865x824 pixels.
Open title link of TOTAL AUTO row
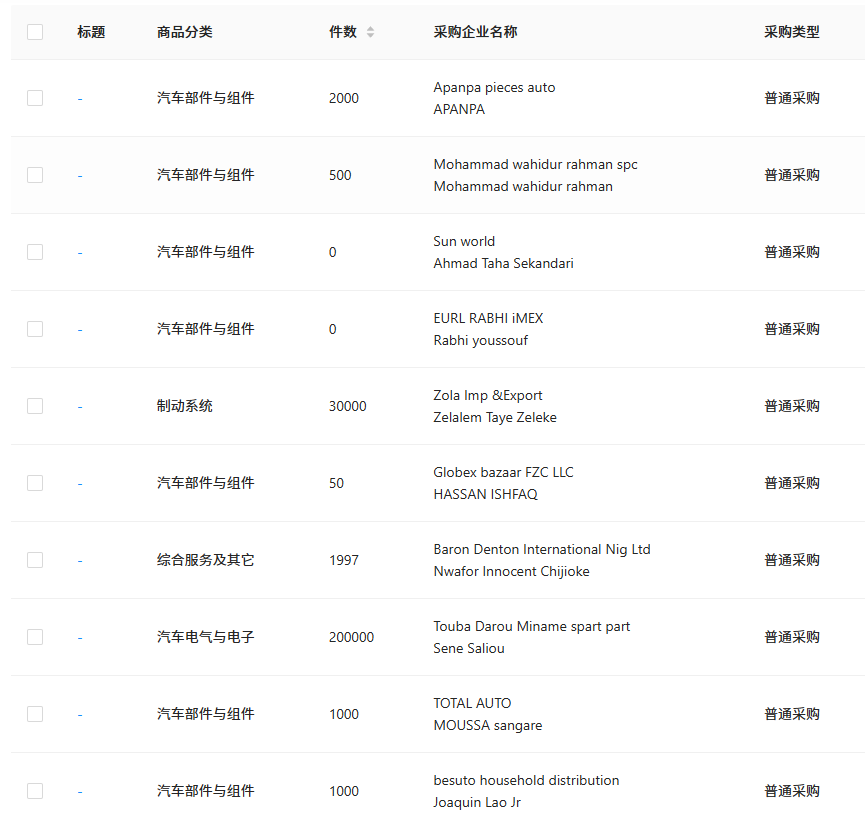coord(80,715)
